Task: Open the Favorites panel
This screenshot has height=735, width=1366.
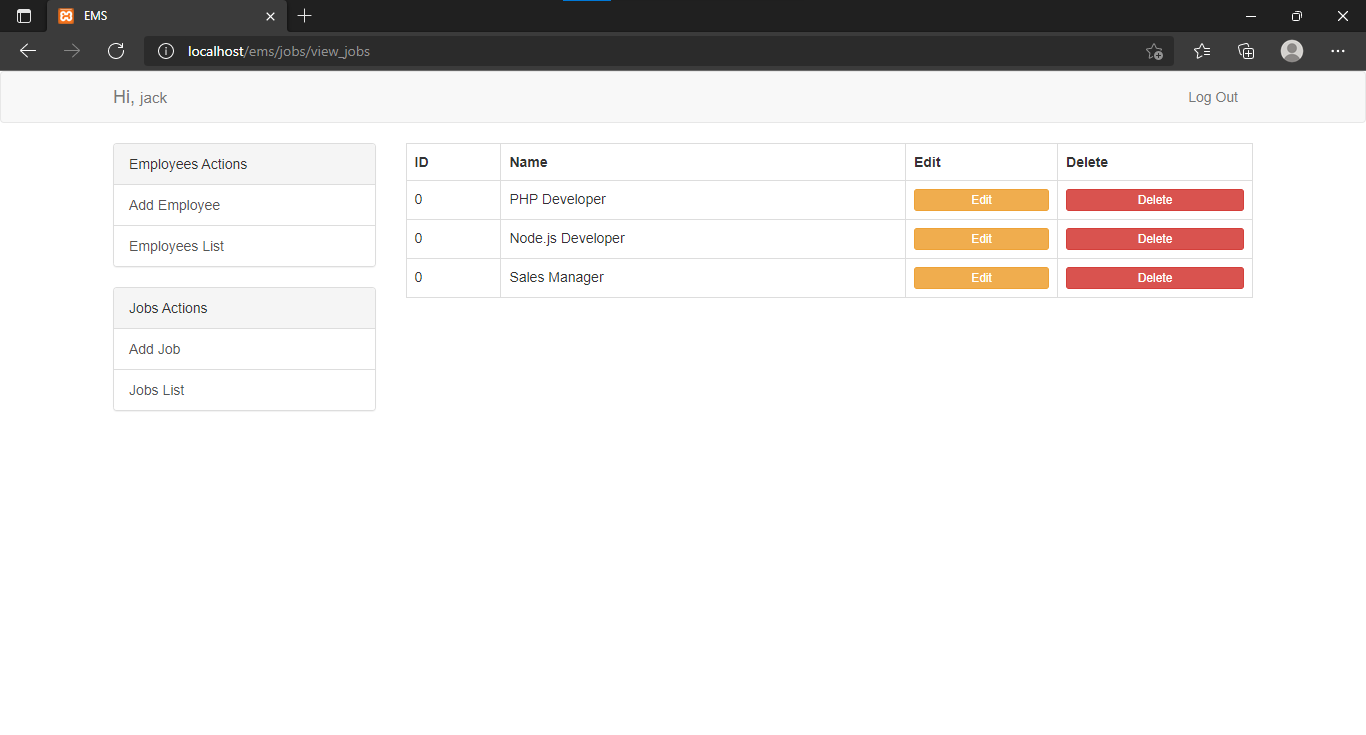Action: click(x=1201, y=51)
